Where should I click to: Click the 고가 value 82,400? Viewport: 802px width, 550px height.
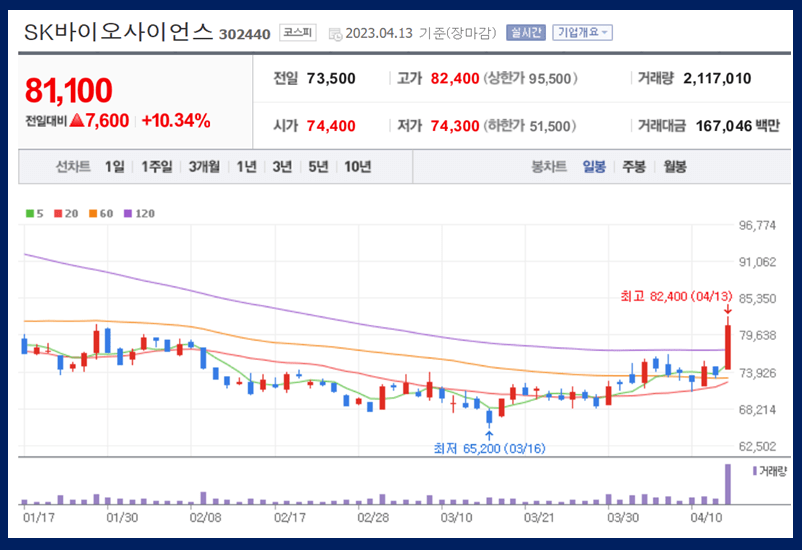point(455,78)
